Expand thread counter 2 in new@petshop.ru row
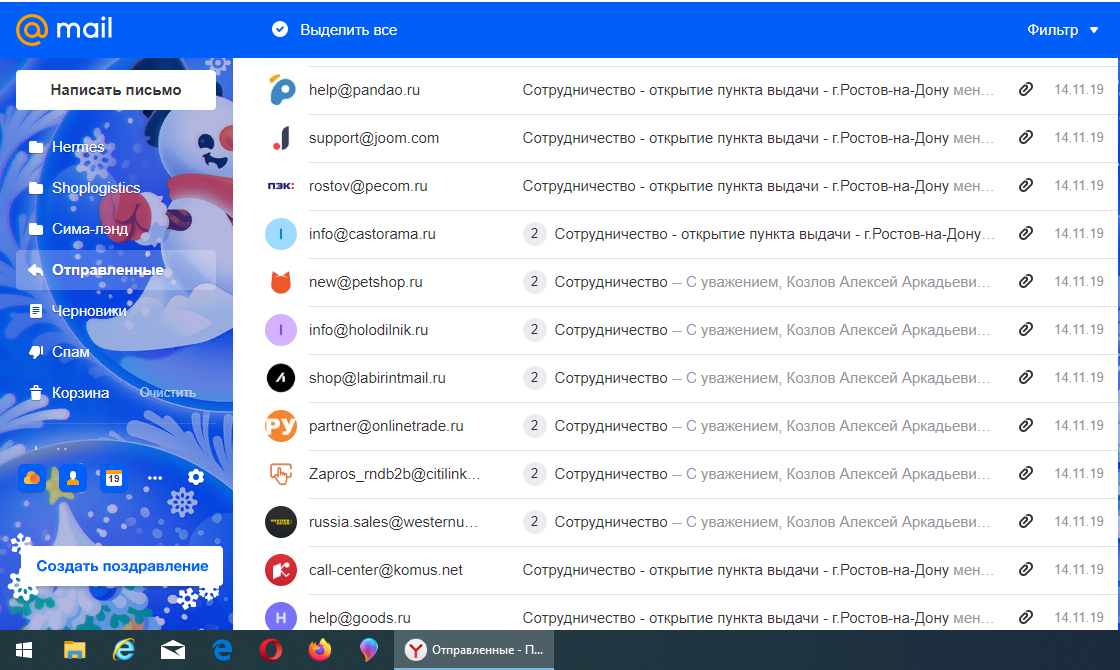The image size is (1120, 670). (x=534, y=281)
